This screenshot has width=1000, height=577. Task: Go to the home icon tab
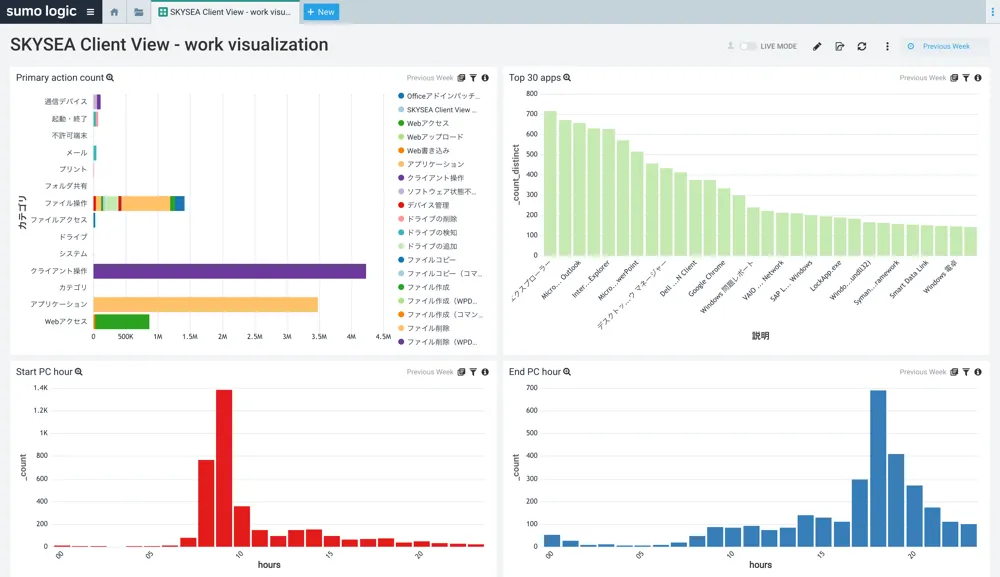114,12
